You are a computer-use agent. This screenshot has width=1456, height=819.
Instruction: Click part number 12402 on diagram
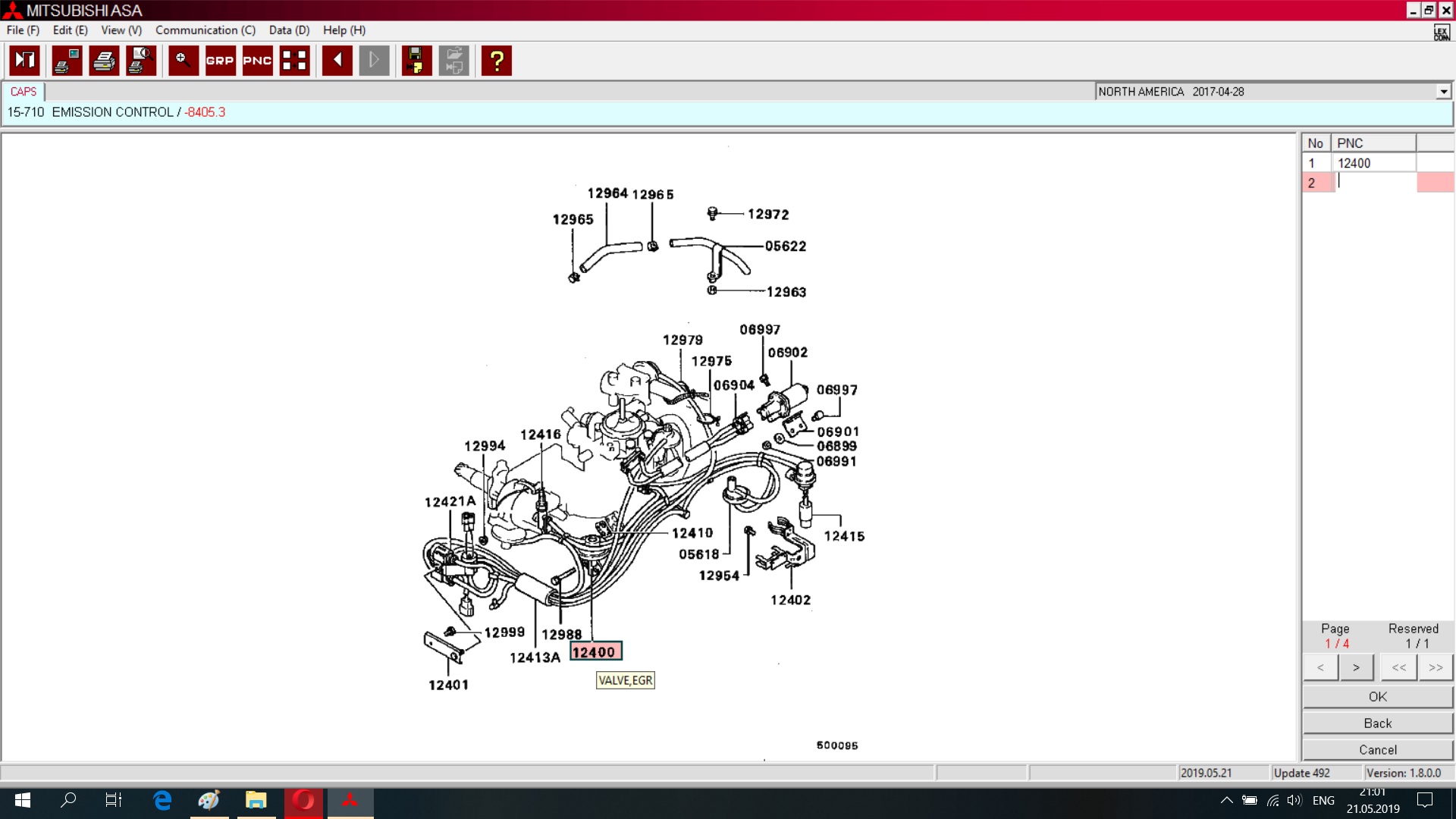coord(790,600)
